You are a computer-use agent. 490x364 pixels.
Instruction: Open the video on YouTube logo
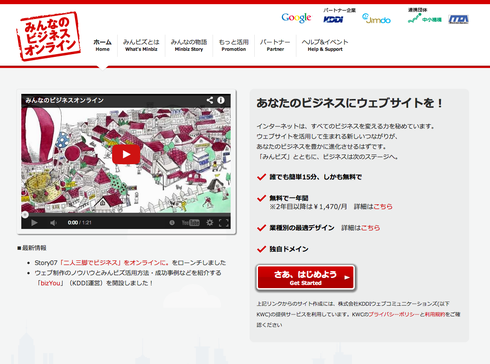[191, 223]
